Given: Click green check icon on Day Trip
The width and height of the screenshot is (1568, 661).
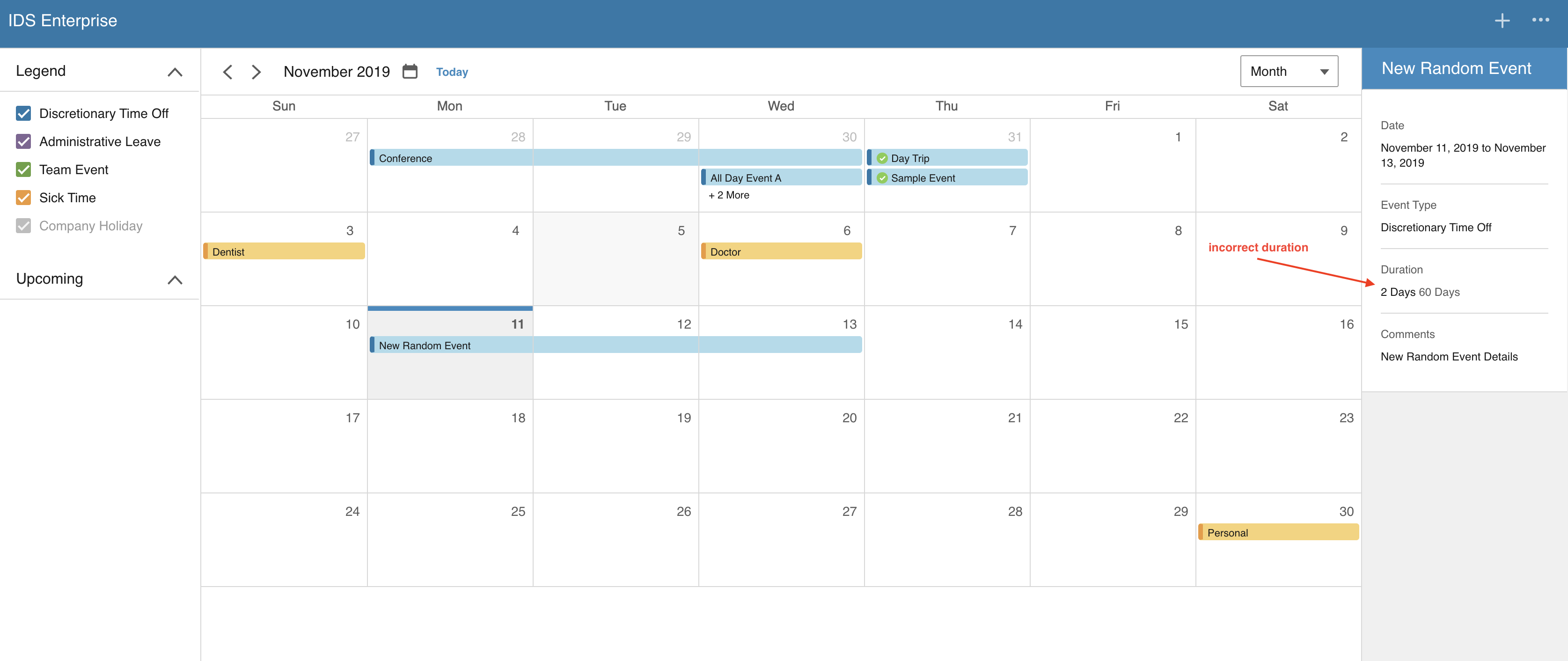Looking at the screenshot, I should point(882,158).
